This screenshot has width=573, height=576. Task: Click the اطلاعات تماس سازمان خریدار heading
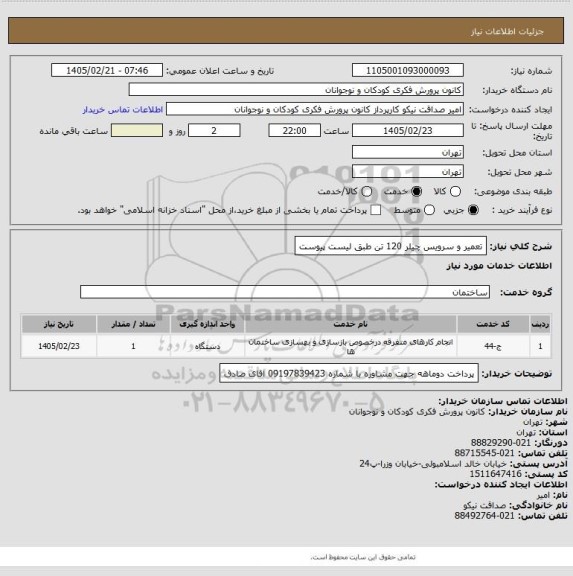click(503, 401)
